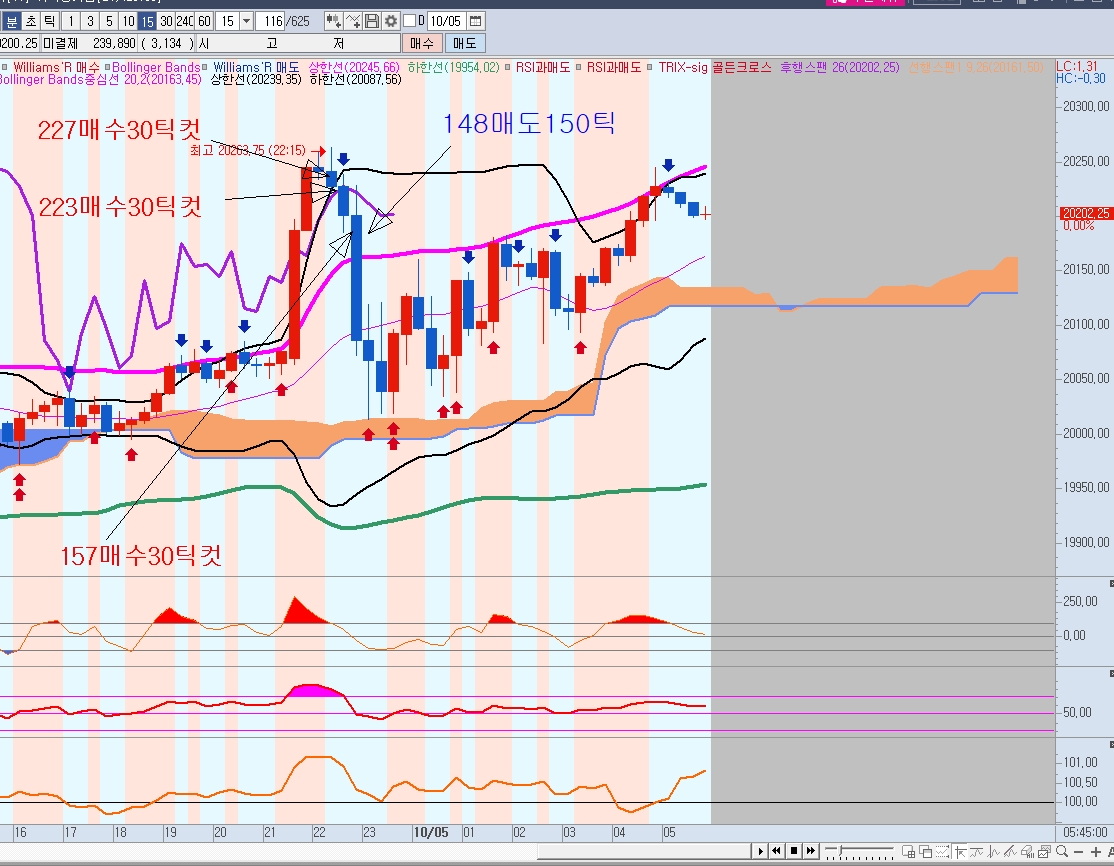Open the period dropdown arrow next to 15
The height and width of the screenshot is (866, 1114).
coord(246,21)
